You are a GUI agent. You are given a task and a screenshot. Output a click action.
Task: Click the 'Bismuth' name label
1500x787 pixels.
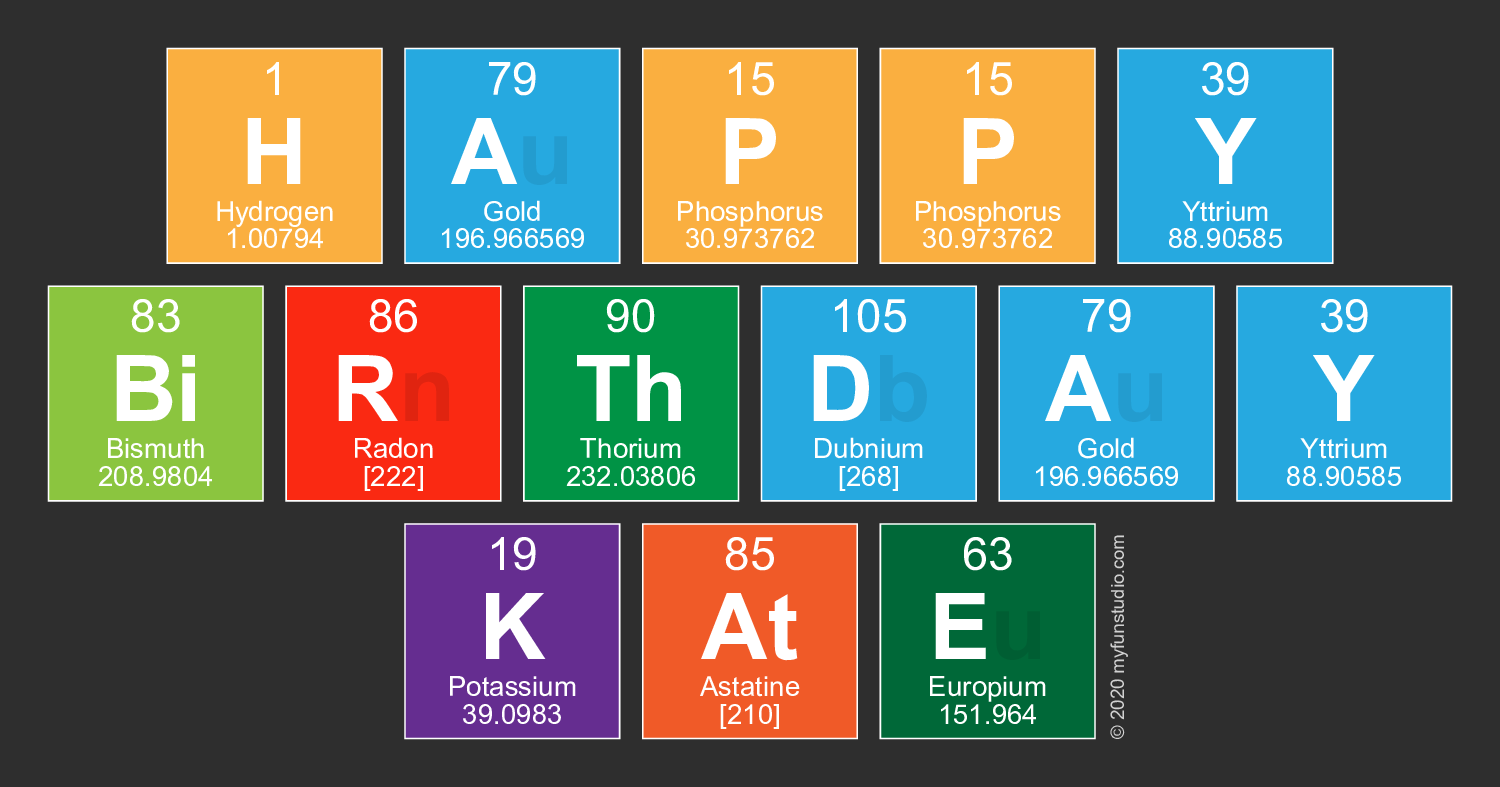[x=156, y=449]
